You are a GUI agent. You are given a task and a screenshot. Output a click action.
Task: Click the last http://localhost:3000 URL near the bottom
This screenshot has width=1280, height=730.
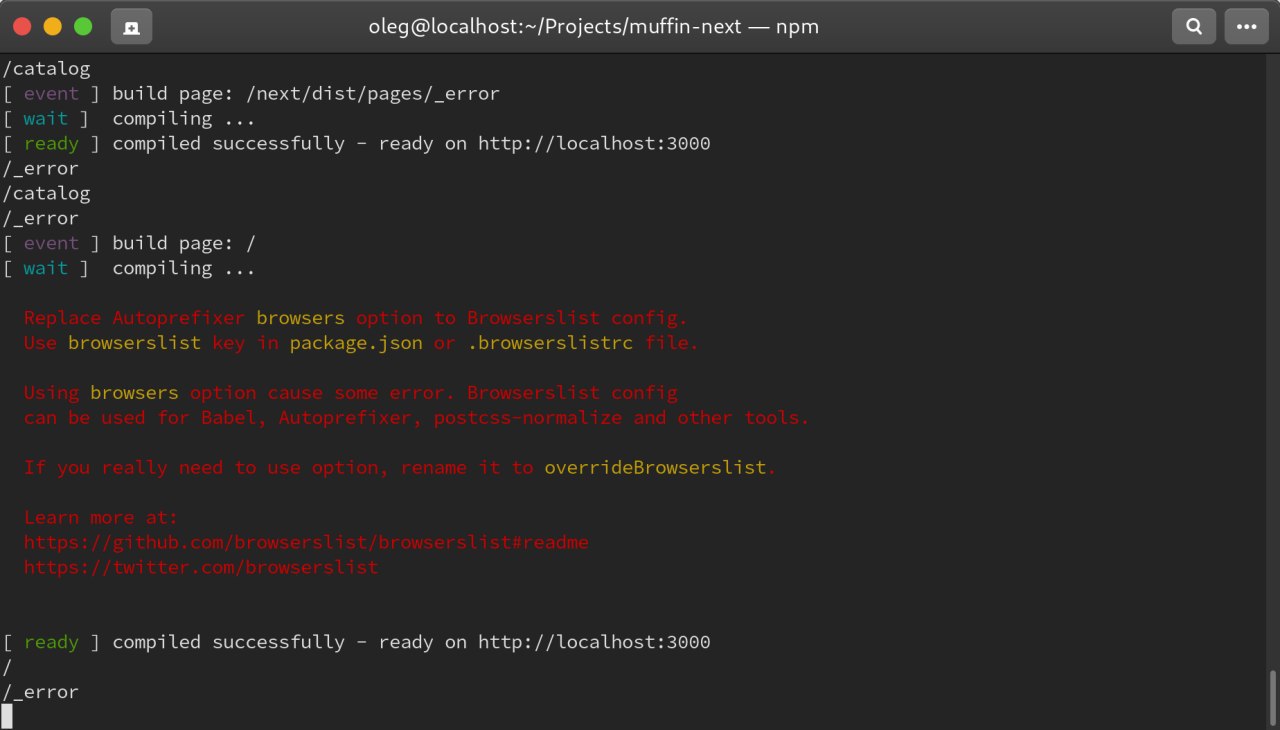click(594, 642)
